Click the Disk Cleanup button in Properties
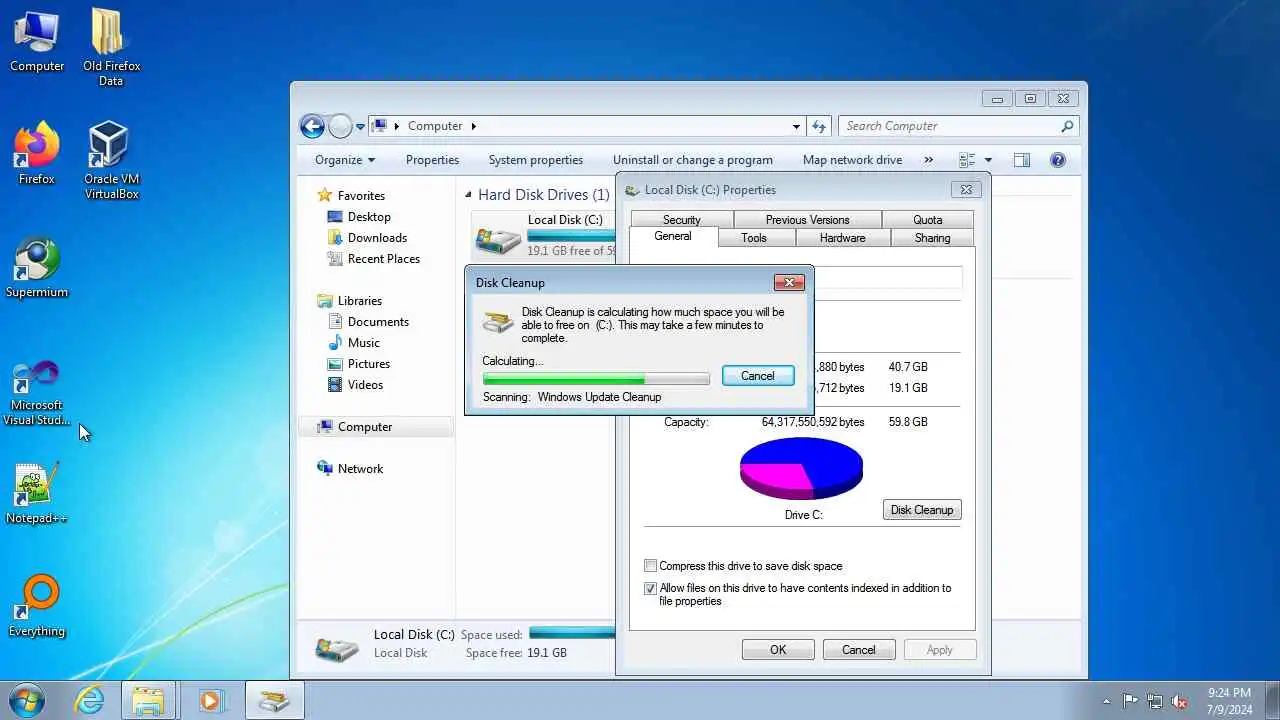1280x720 pixels. [x=922, y=510]
